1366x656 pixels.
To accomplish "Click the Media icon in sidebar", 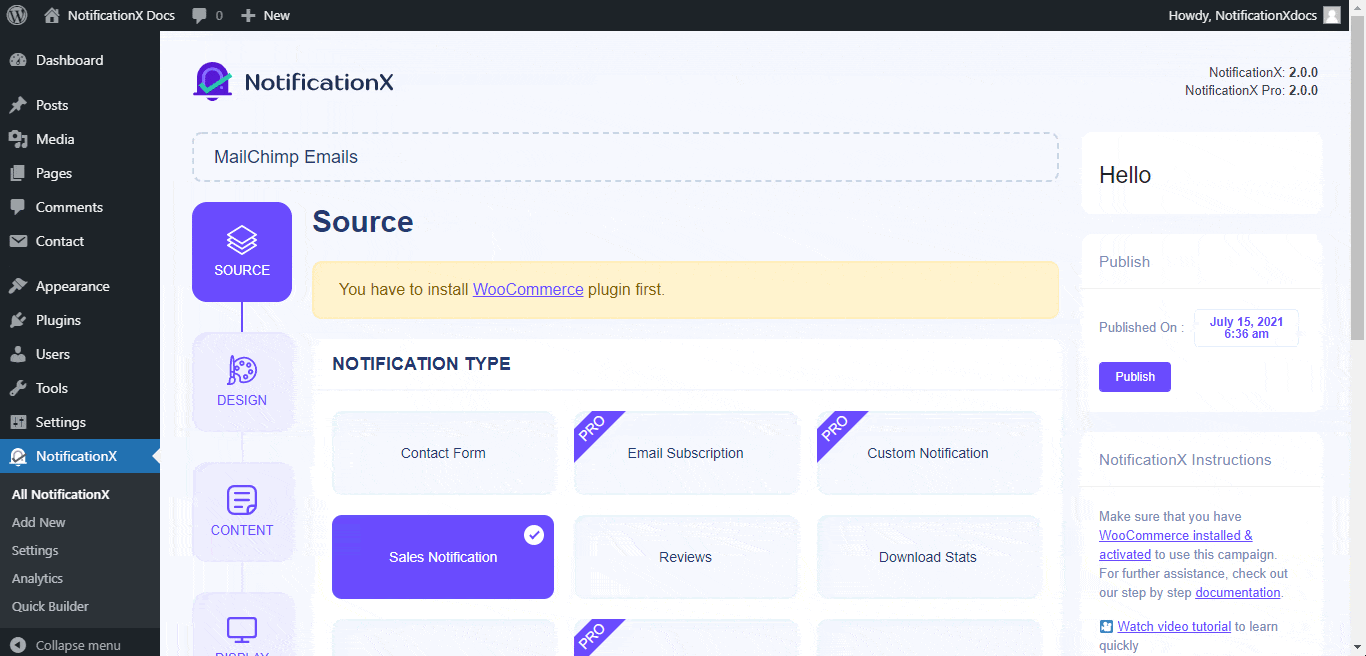I will (18, 139).
